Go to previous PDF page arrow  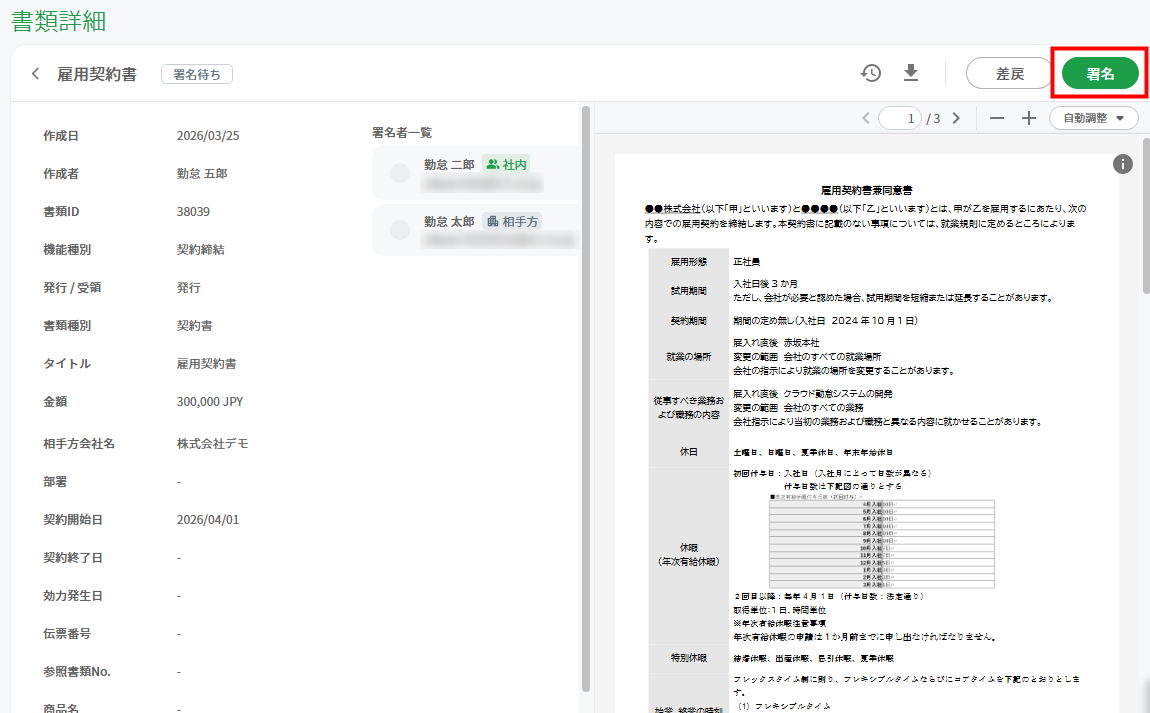[866, 118]
